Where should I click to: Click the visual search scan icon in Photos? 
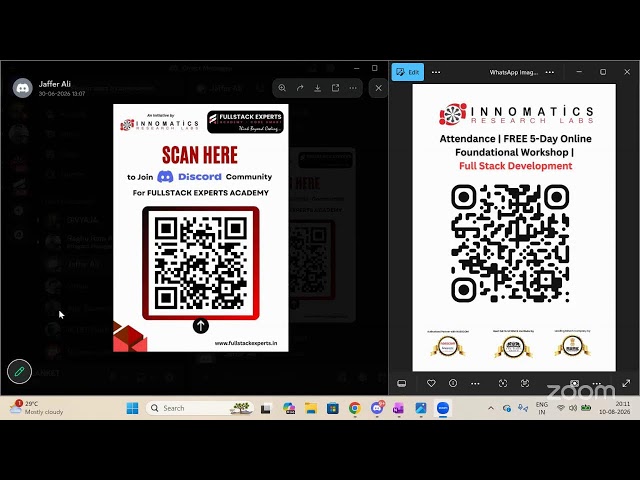[x=503, y=383]
